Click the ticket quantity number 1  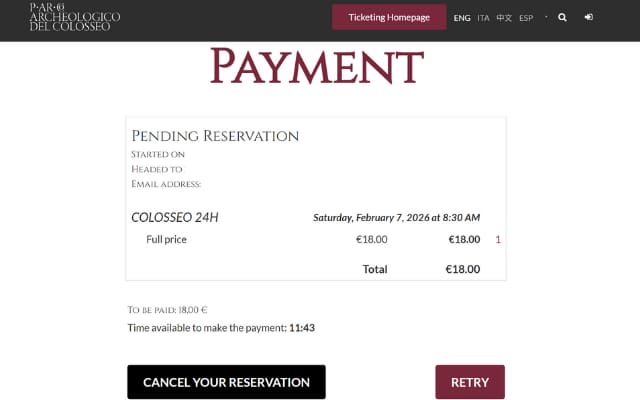coord(498,240)
